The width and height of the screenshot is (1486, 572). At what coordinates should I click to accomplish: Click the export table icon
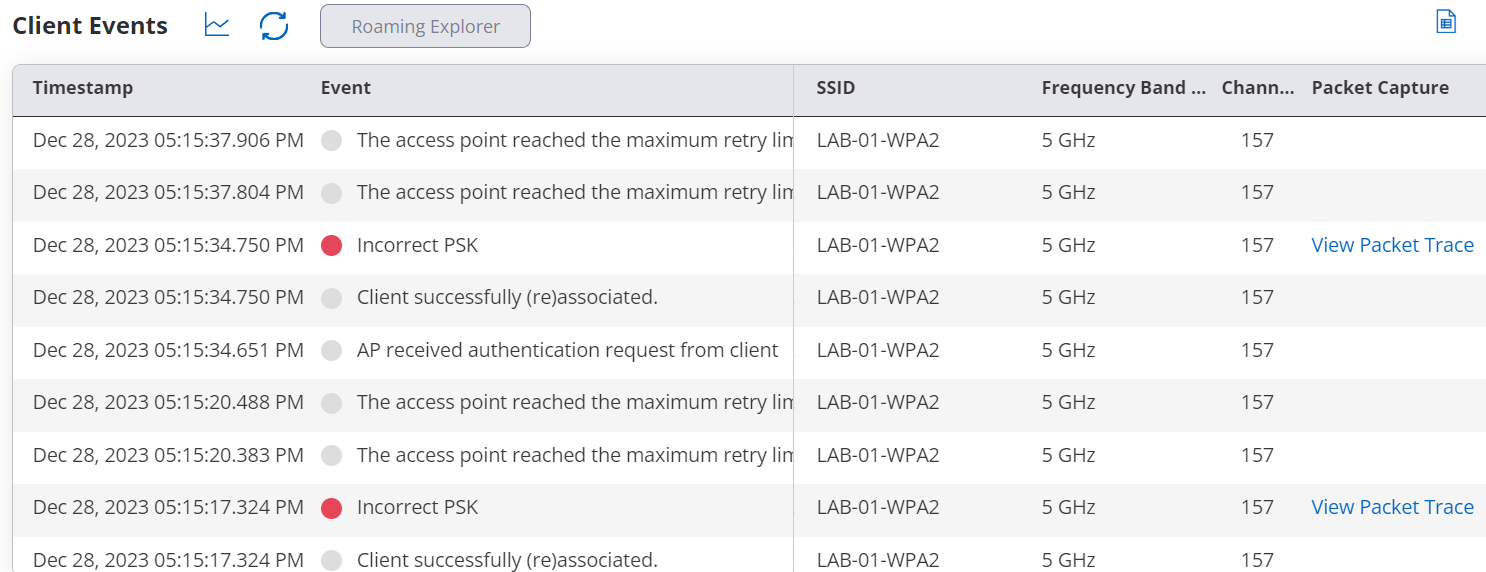coord(1445,22)
